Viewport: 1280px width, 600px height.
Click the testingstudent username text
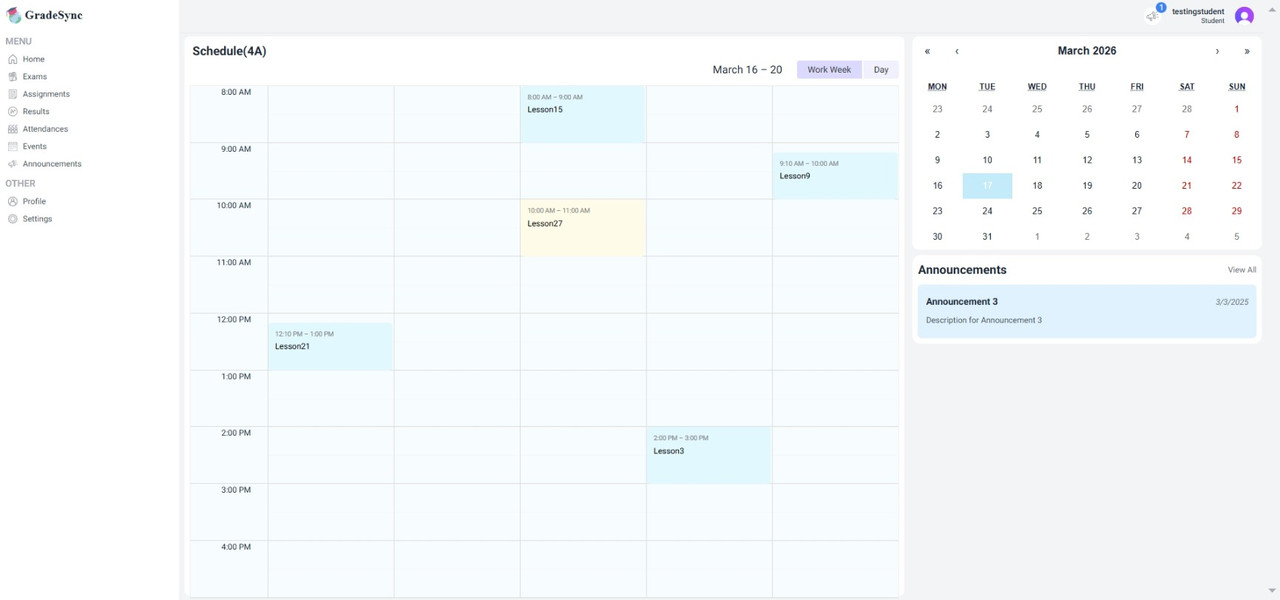(x=1198, y=12)
